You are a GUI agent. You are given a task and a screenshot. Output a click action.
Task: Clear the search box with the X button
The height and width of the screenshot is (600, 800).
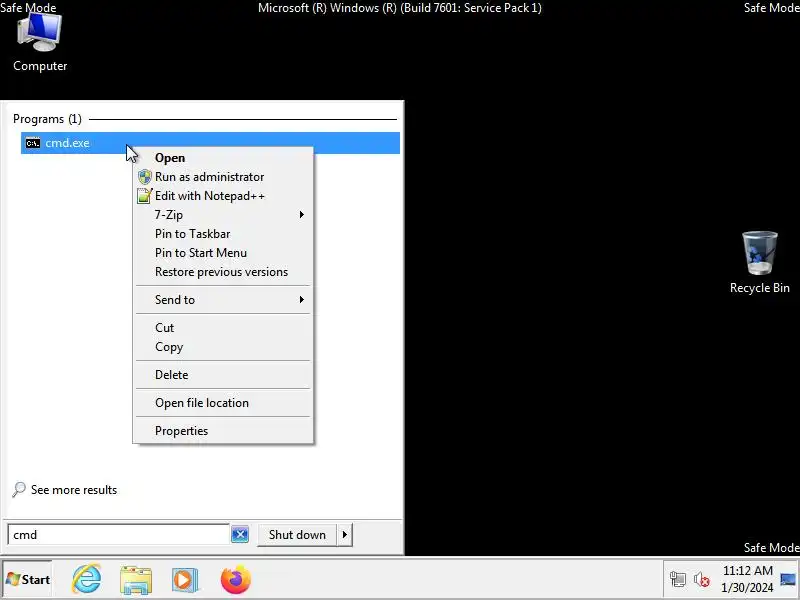pyautogui.click(x=240, y=535)
